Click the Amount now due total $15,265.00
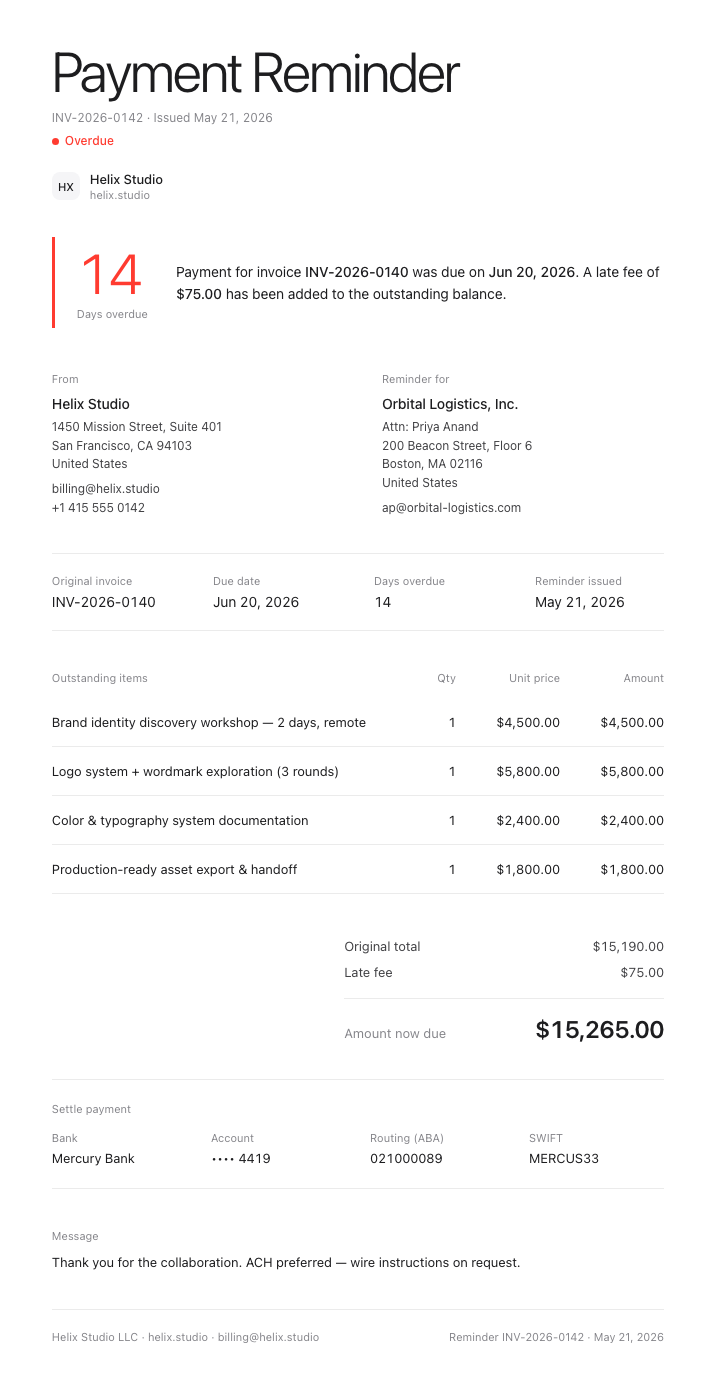Screen dimensions: 716x1395 tap(600, 1030)
